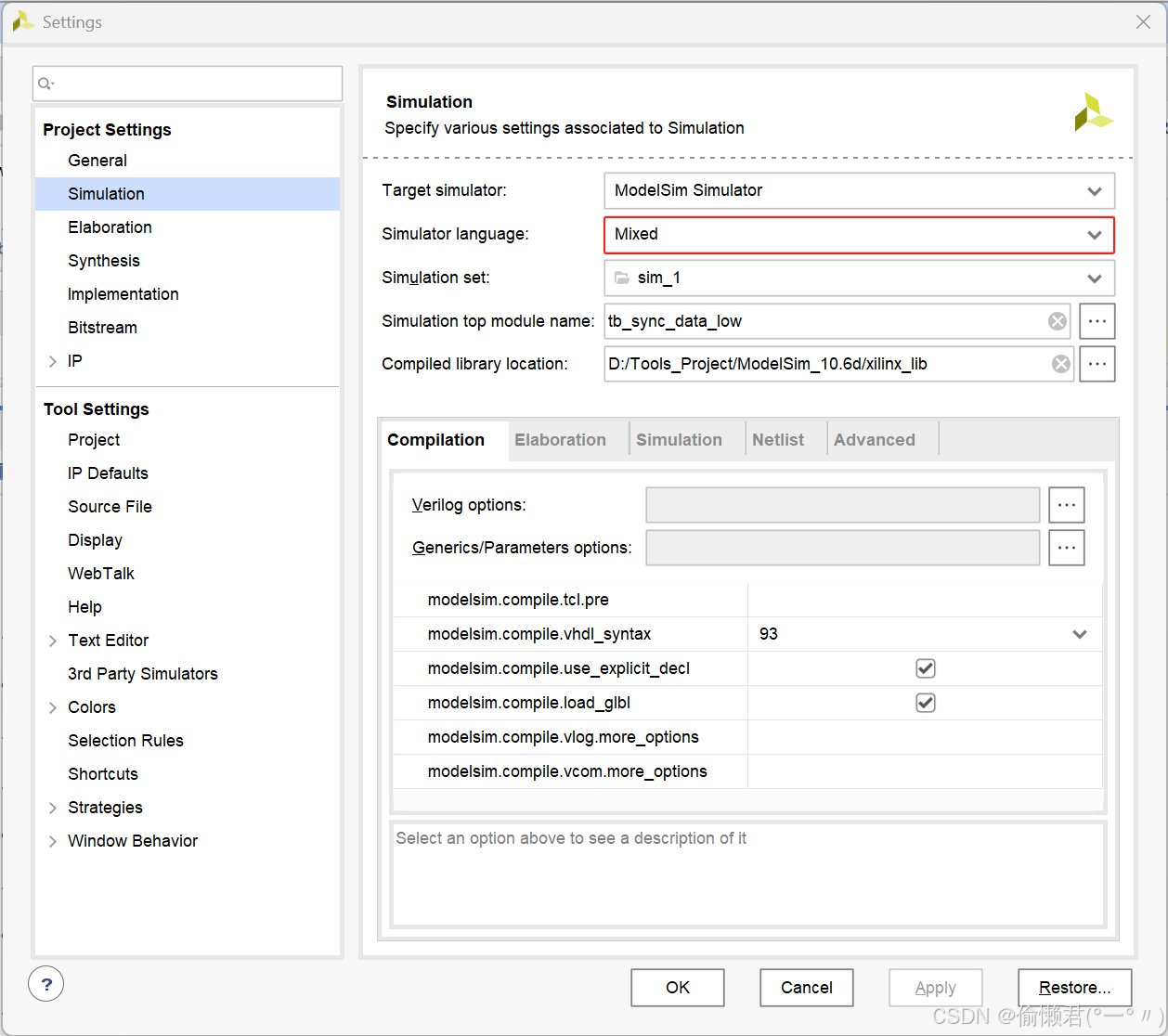The height and width of the screenshot is (1036, 1168).
Task: Select General under Project Settings
Action: pos(97,161)
